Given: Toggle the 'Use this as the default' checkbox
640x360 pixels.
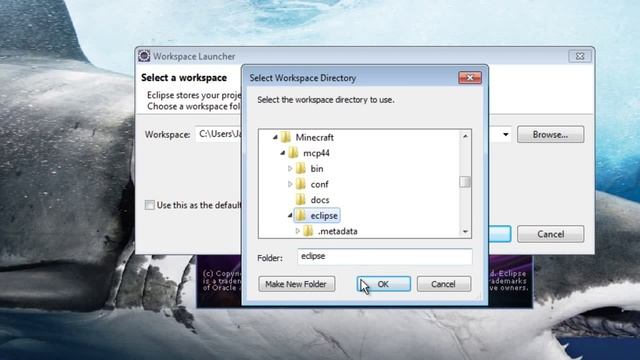Looking at the screenshot, I should (149, 205).
